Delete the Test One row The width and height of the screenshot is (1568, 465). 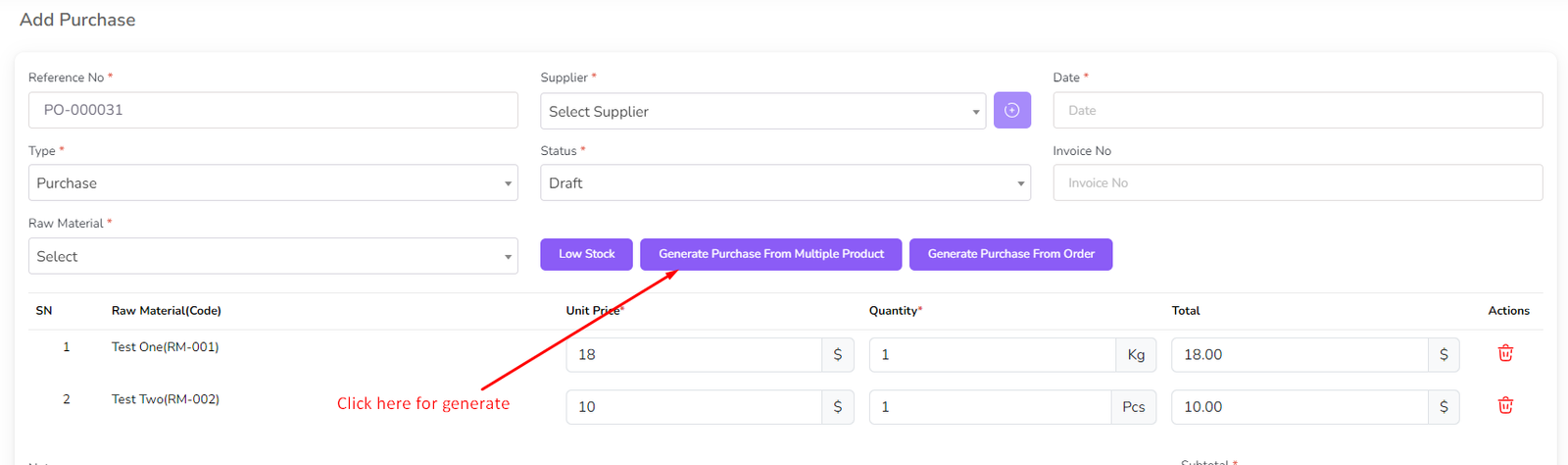1505,353
